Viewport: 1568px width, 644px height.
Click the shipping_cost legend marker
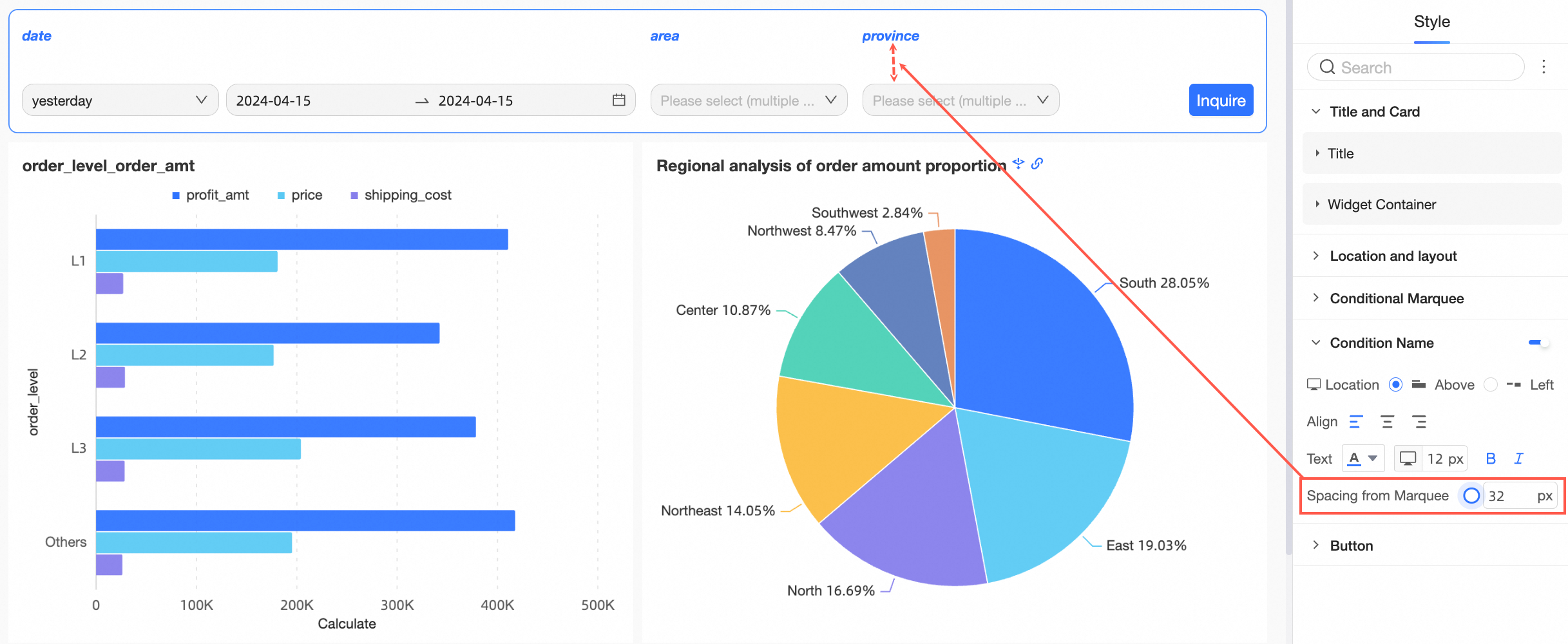tap(354, 195)
